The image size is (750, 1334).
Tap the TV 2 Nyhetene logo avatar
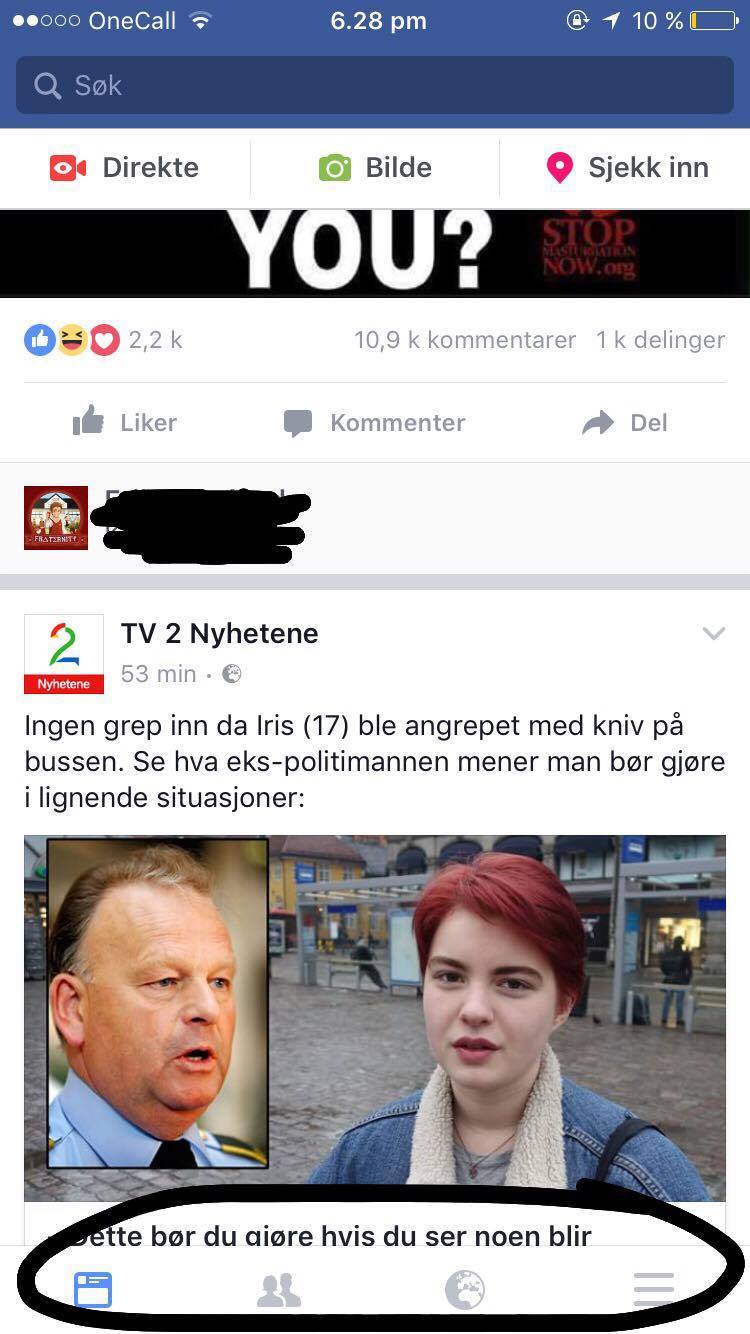point(64,654)
